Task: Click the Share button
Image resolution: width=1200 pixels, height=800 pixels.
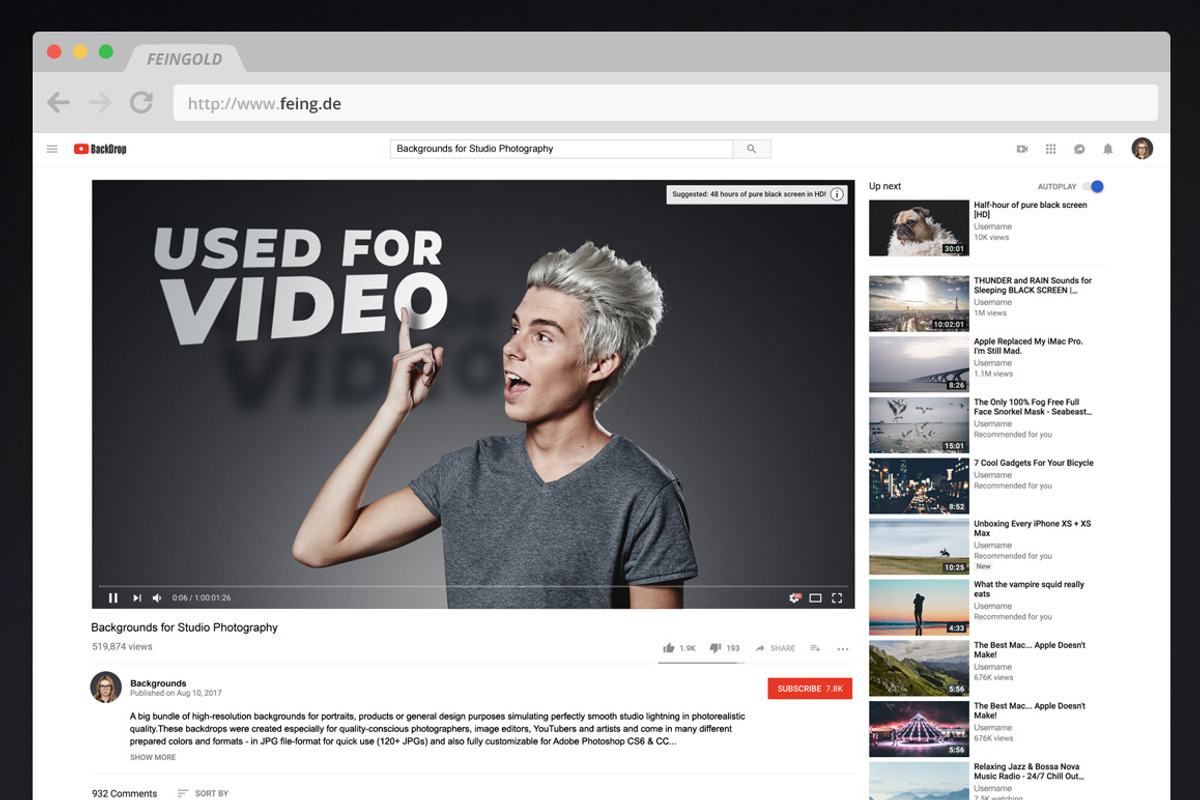Action: [x=775, y=648]
